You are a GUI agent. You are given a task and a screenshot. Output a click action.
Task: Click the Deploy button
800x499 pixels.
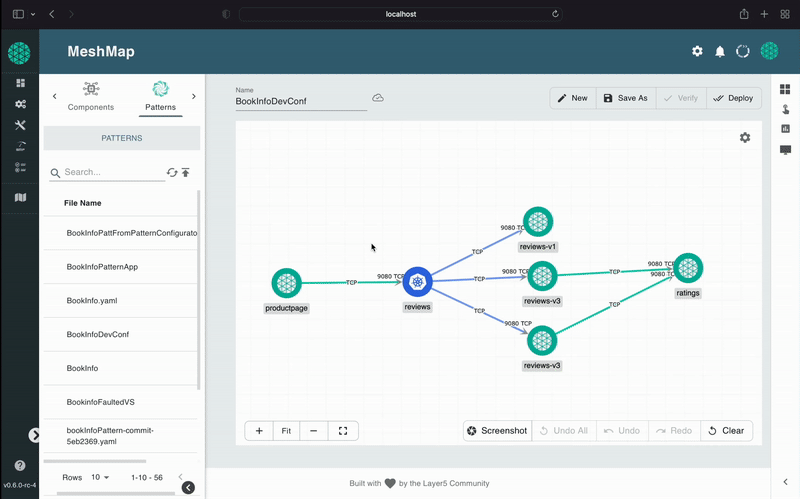tap(734, 98)
